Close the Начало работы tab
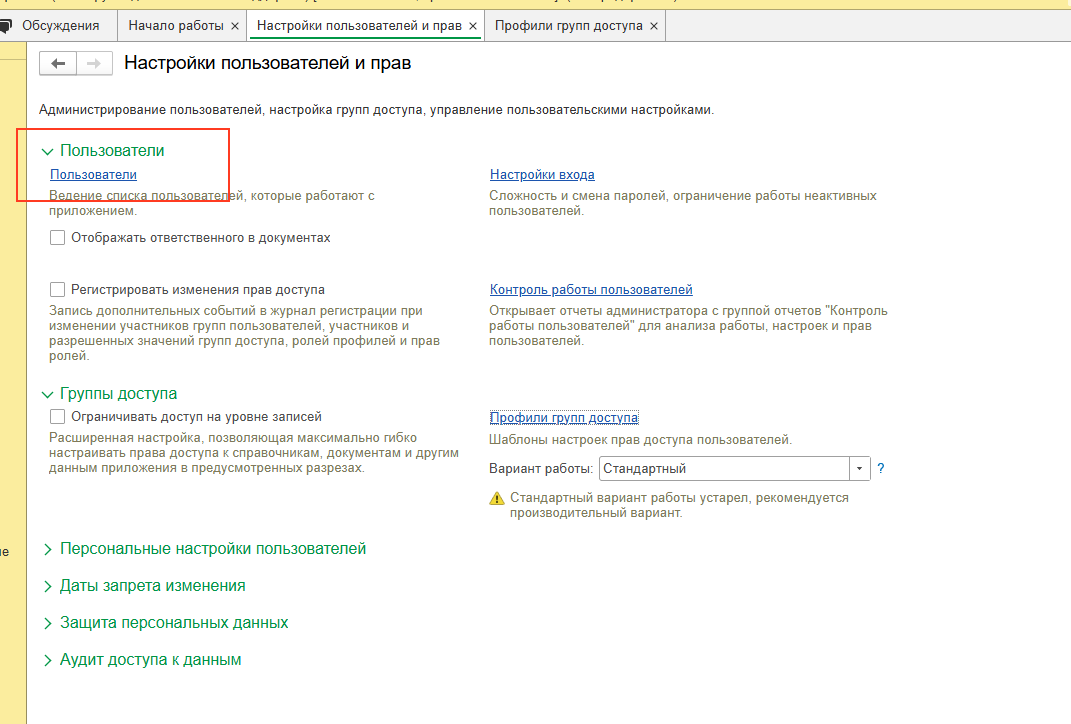Screen dimensions: 1071x724 235,26
